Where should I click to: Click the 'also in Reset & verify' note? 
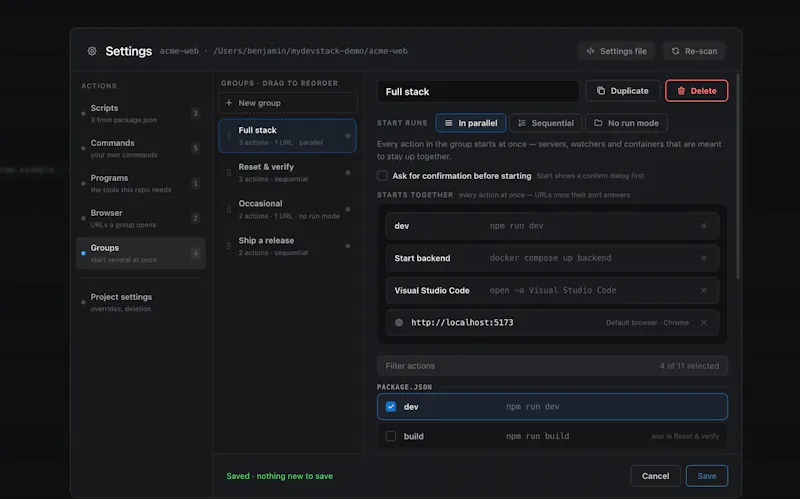685,436
